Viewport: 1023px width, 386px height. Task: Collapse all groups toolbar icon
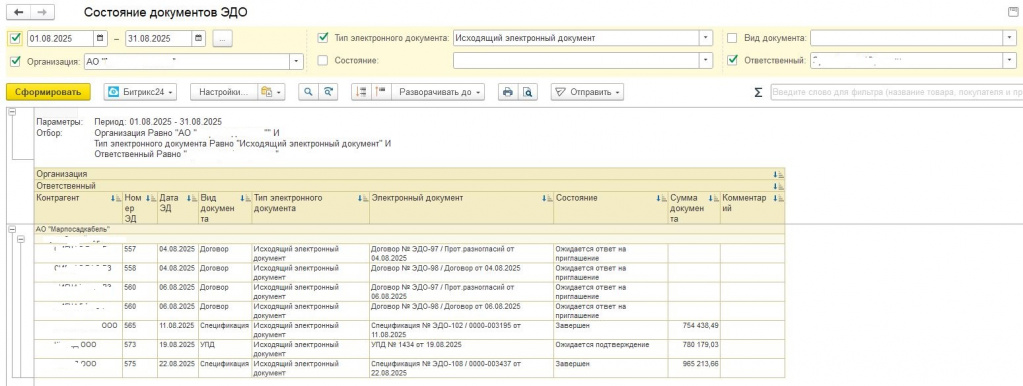tap(361, 92)
